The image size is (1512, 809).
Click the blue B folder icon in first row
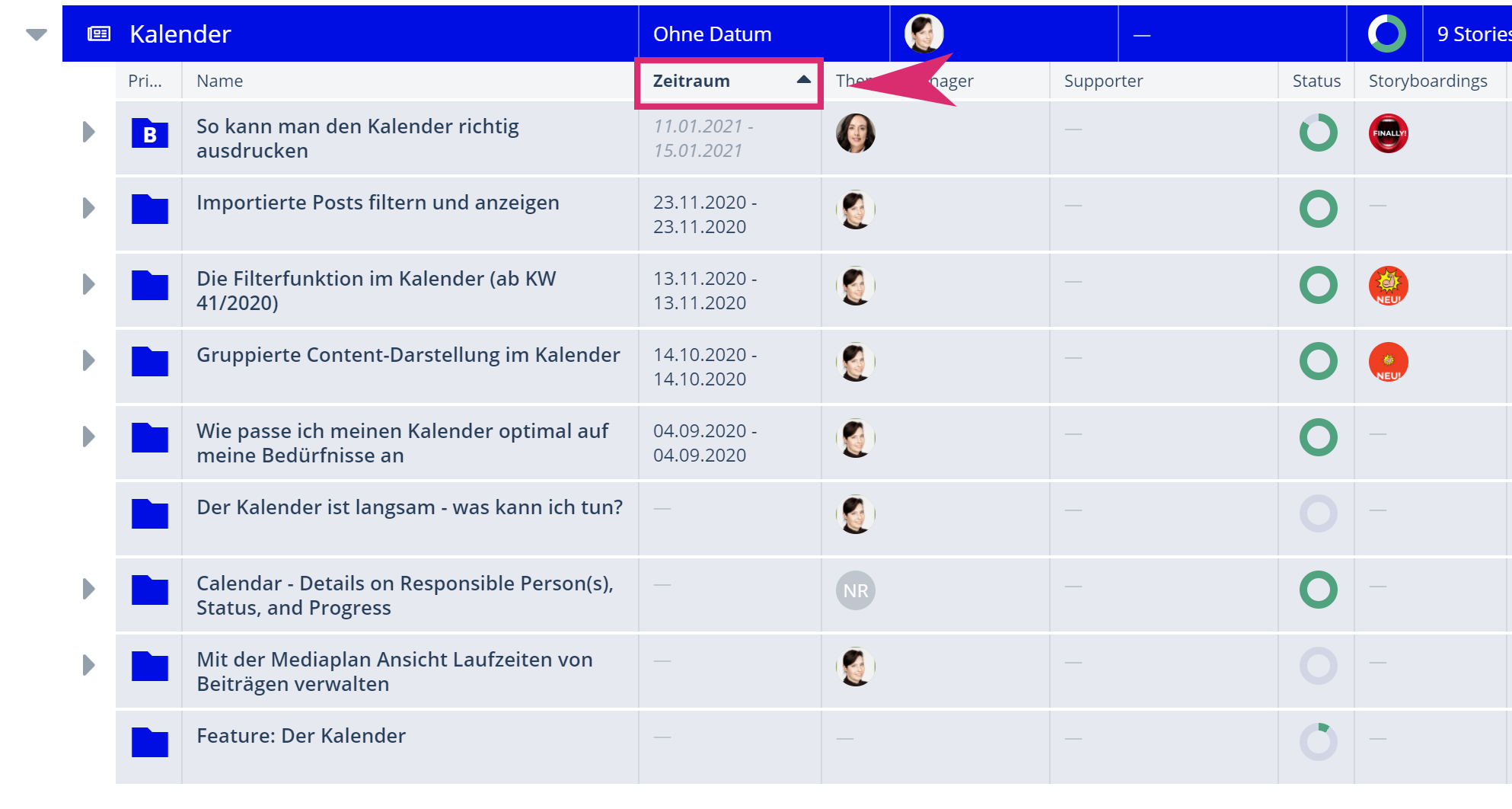tap(149, 134)
